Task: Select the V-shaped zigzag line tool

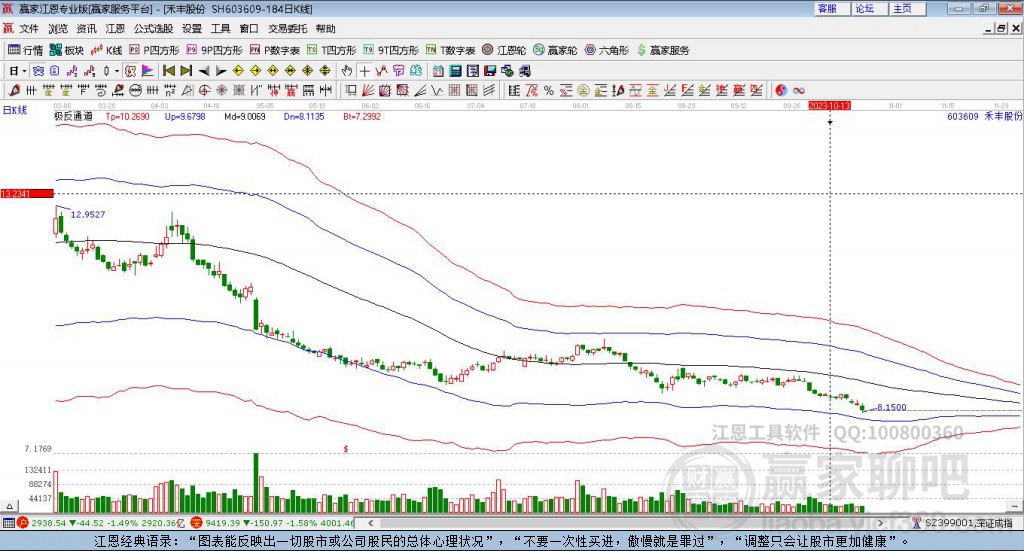Action: tap(438, 91)
